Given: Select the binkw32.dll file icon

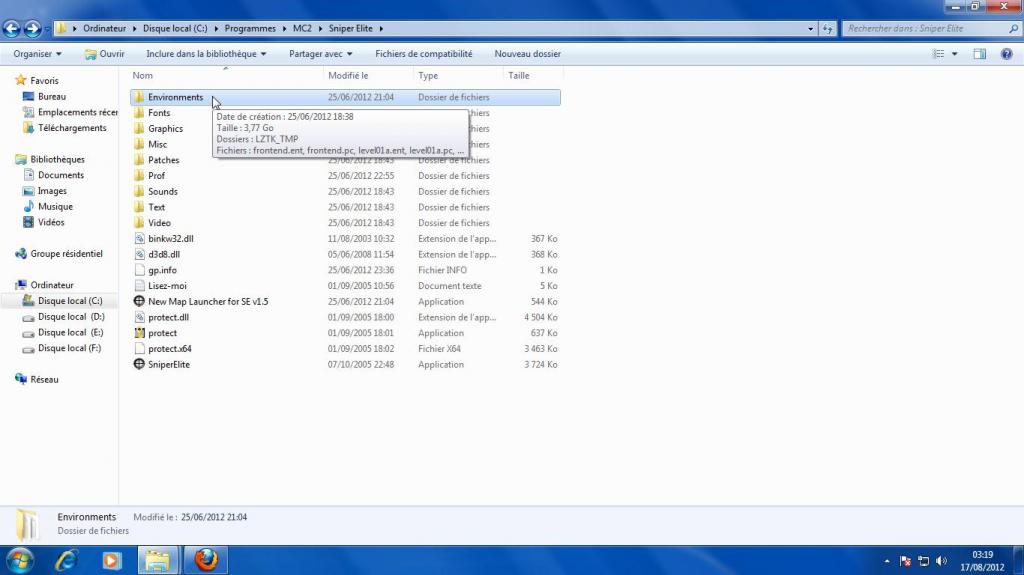Looking at the screenshot, I should [139, 238].
